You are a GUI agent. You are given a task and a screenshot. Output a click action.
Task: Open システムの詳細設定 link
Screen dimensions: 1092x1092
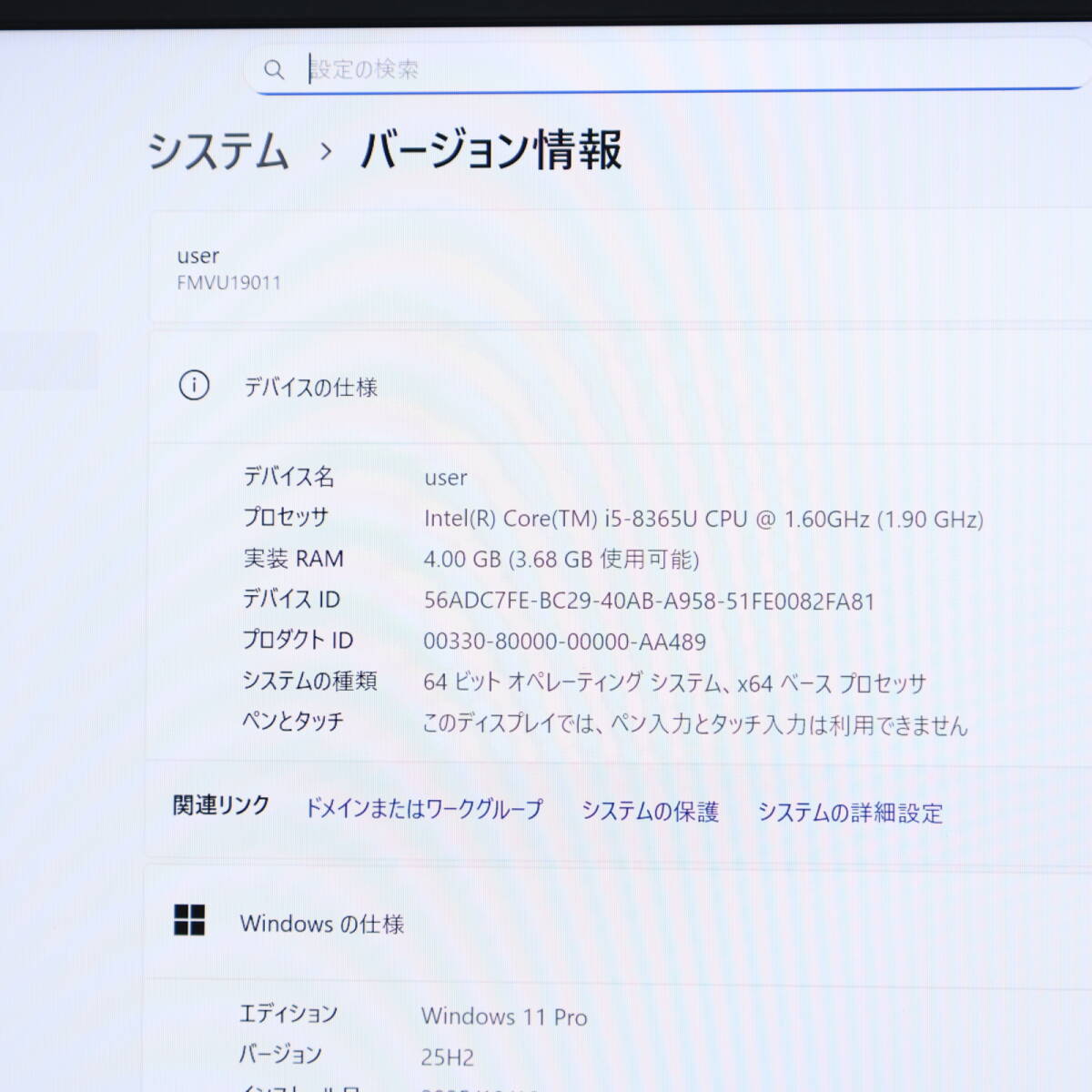coord(850,813)
